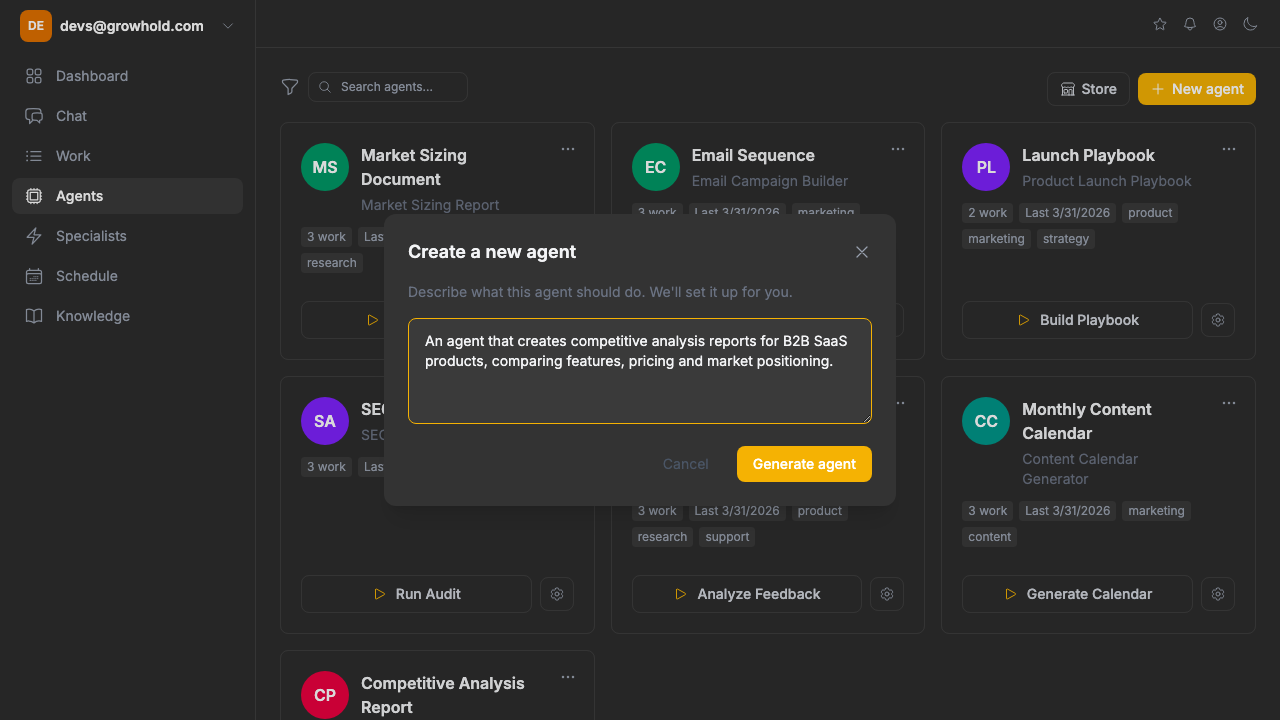Open Specialists via the lightning icon
Screen dimensions: 1280x720
35,236
